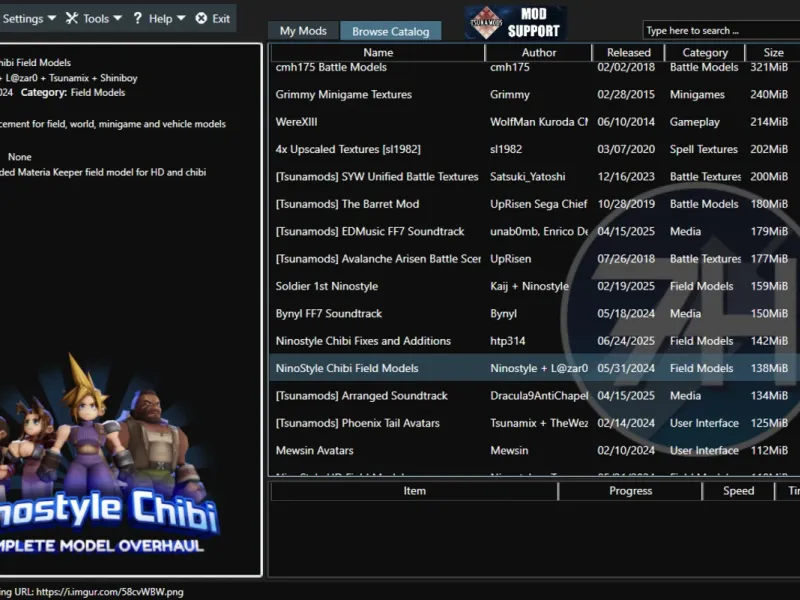Click the Tsunamods Mod Support banner
The width and height of the screenshot is (800, 600).
point(515,22)
